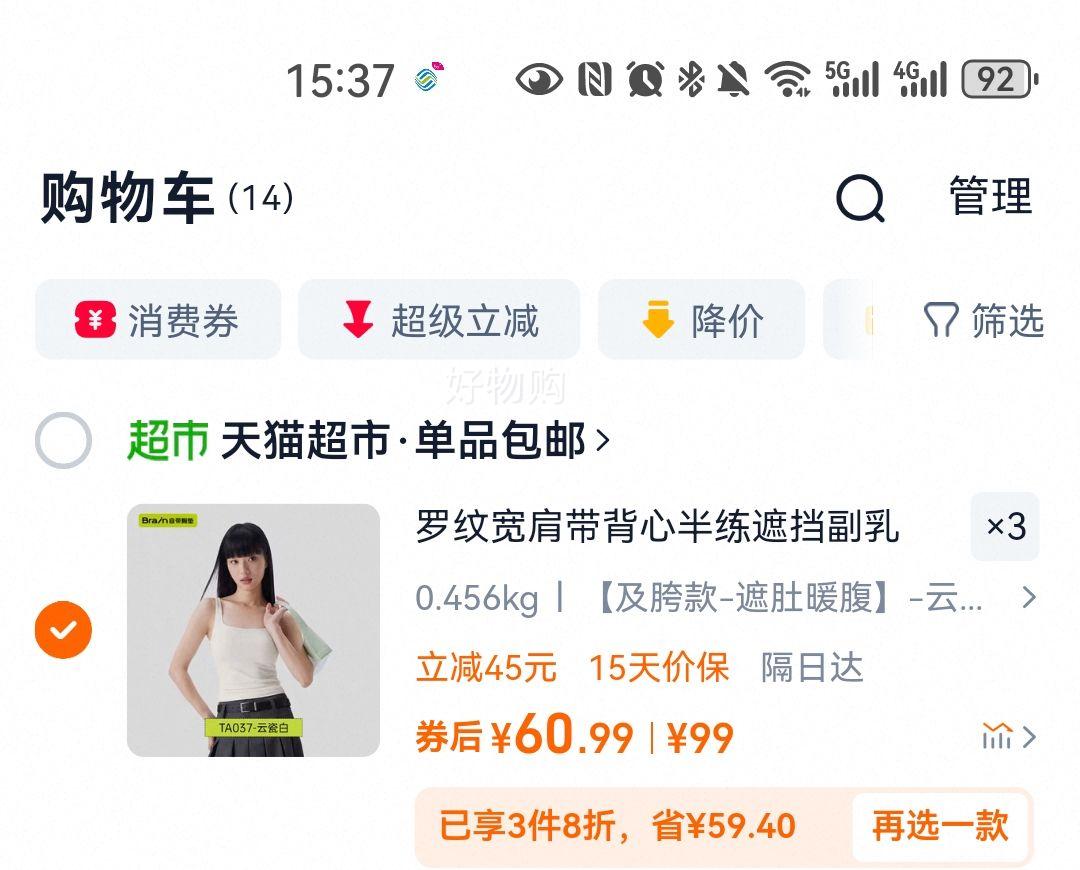The image size is (1080, 870).
Task: Tap the 再选一款 button
Action: (940, 826)
